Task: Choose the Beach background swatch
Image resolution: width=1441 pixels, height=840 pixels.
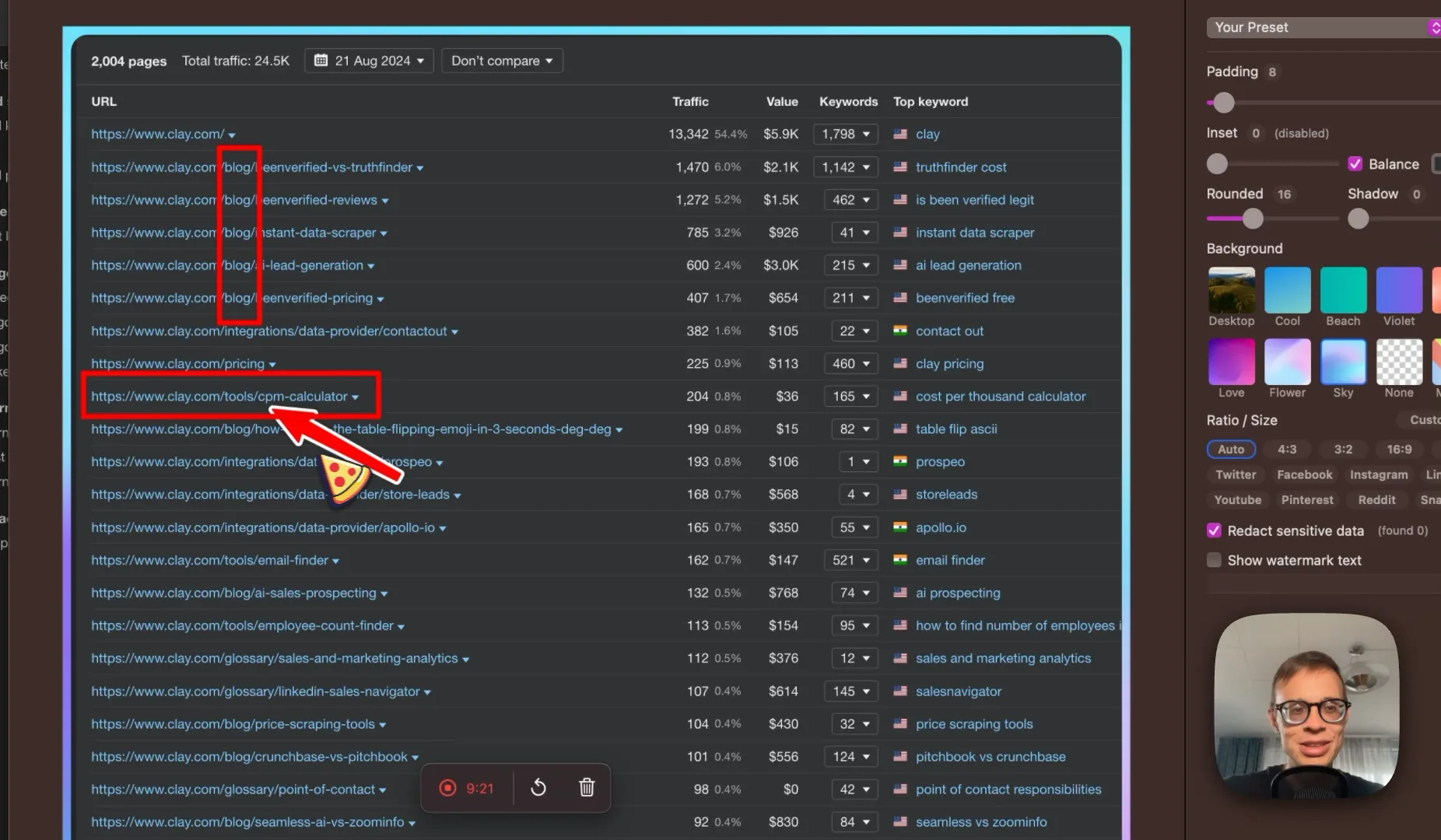Action: coord(1344,289)
